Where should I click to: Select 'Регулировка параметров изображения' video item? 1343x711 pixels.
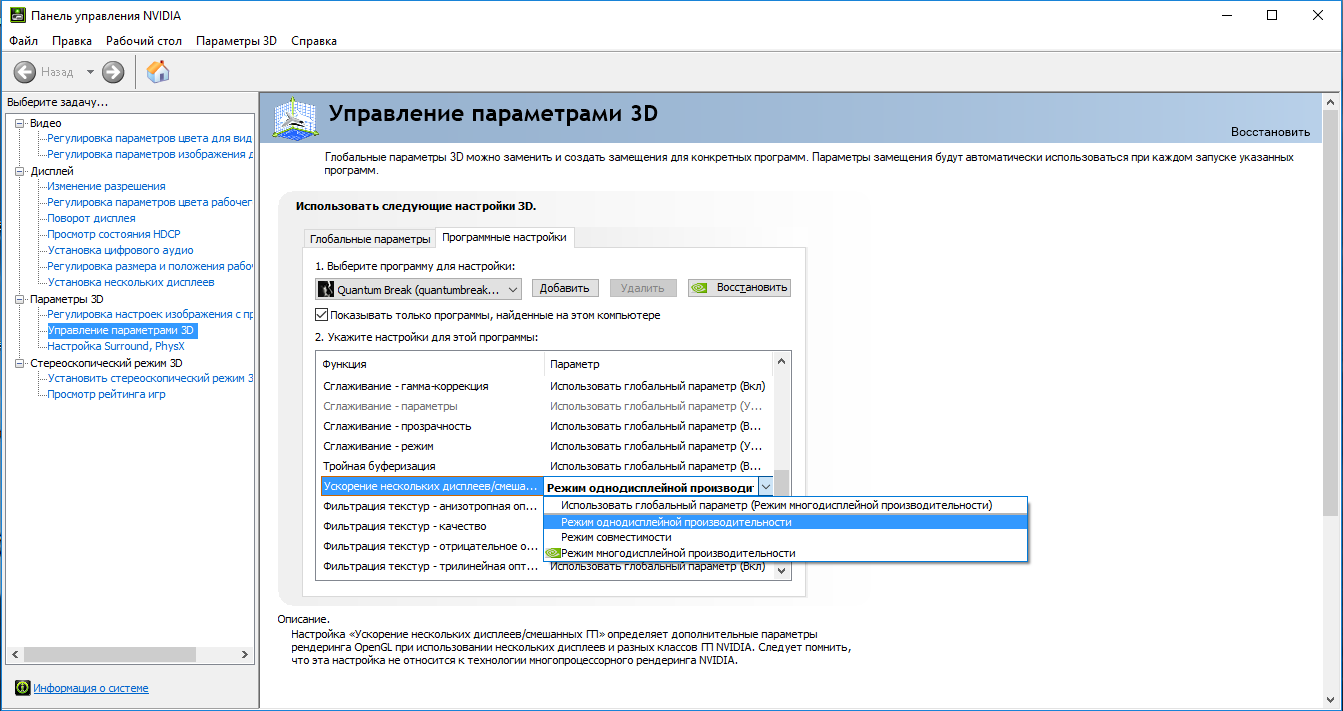coord(149,154)
